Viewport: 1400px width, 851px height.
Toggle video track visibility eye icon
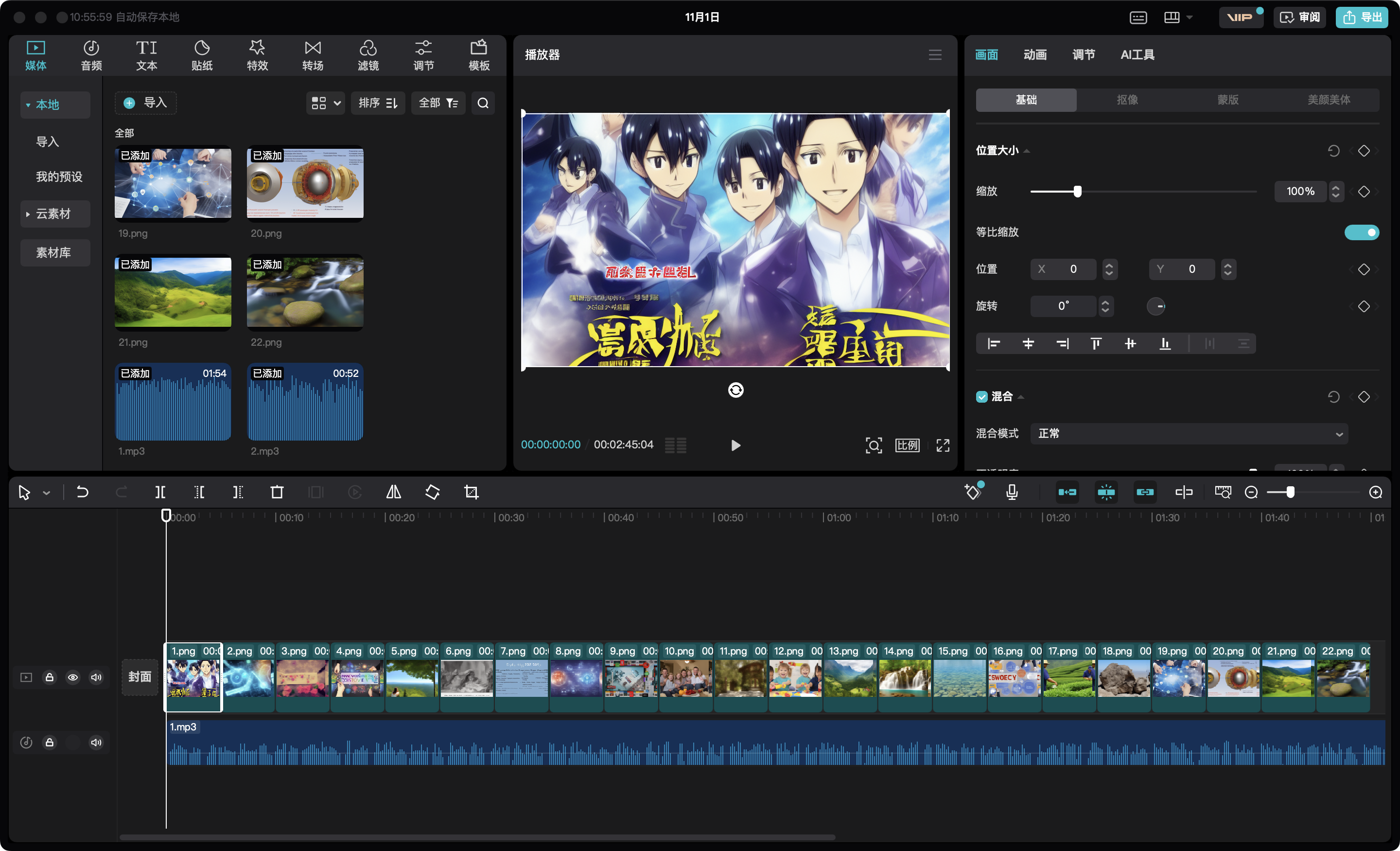coord(73,677)
